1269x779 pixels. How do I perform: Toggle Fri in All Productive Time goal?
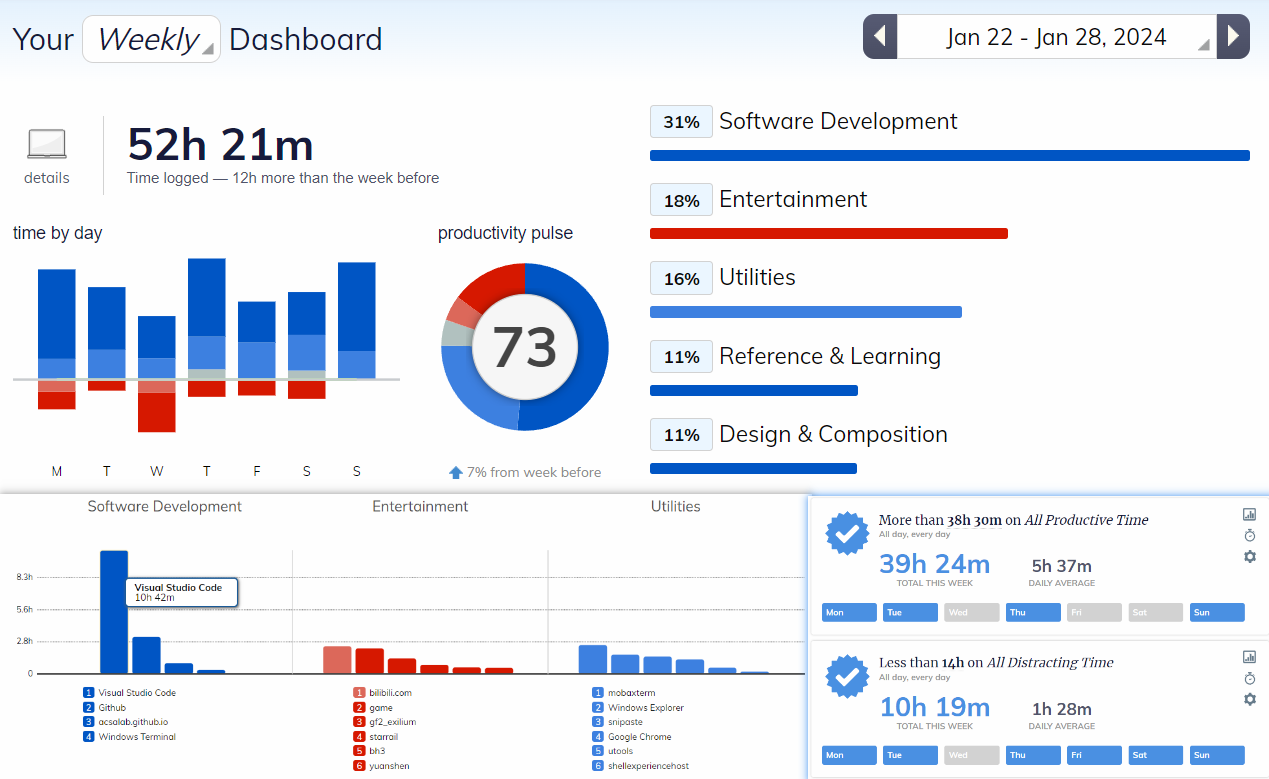(x=1094, y=612)
